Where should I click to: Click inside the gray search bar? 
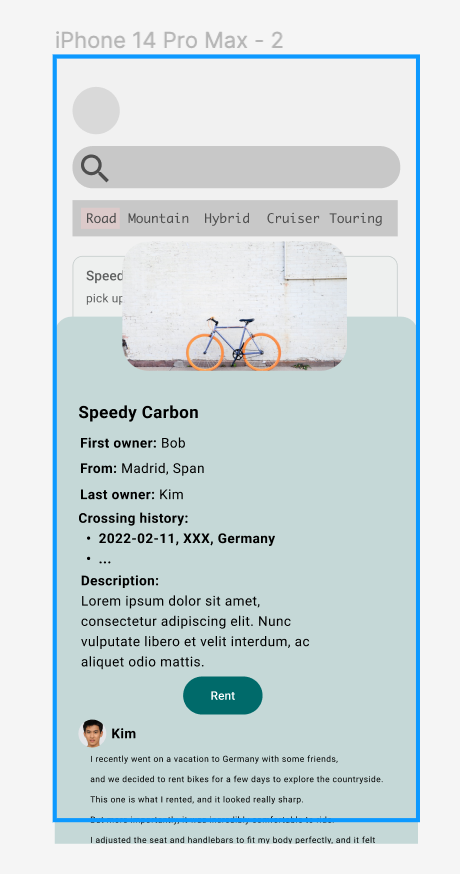[x=236, y=167]
